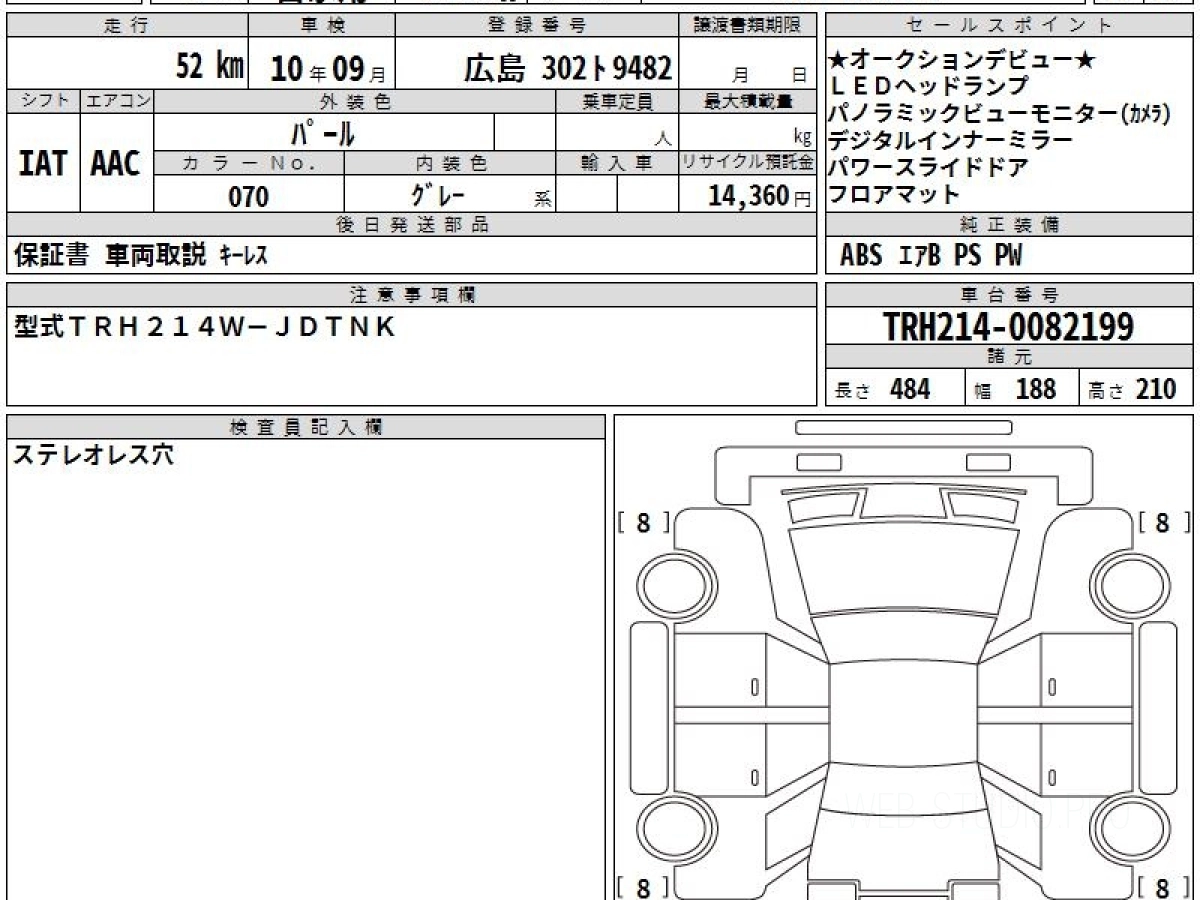This screenshot has height=900, width=1200.
Task: Click the 内装色 header
Action: pyautogui.click(x=450, y=162)
